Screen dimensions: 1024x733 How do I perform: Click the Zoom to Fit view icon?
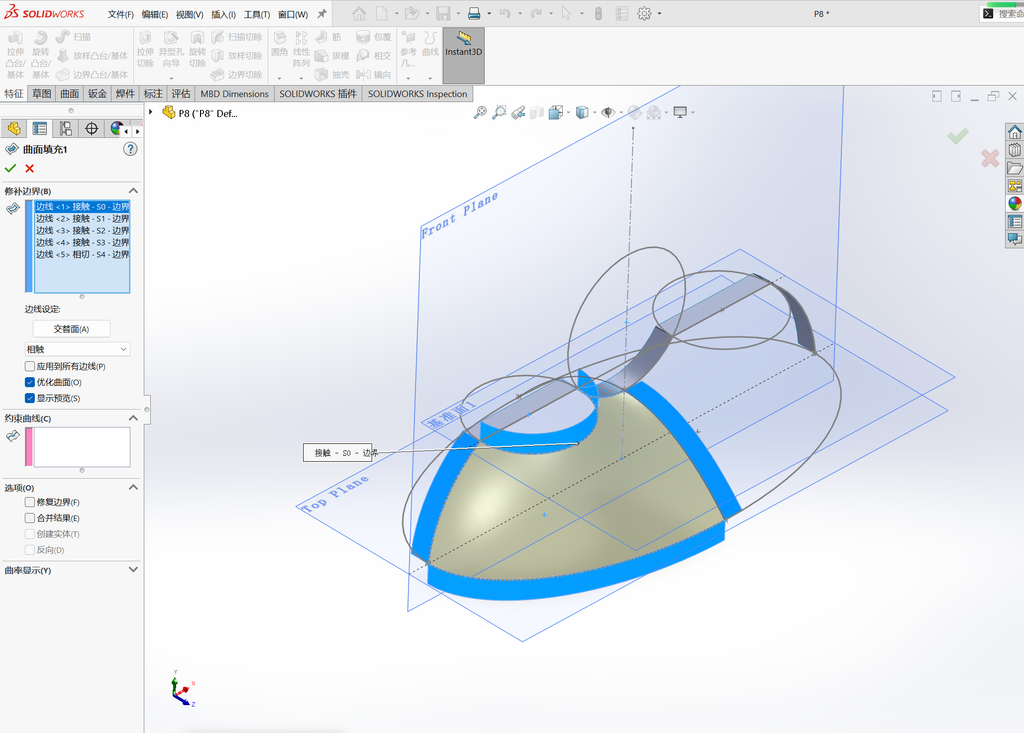[480, 112]
